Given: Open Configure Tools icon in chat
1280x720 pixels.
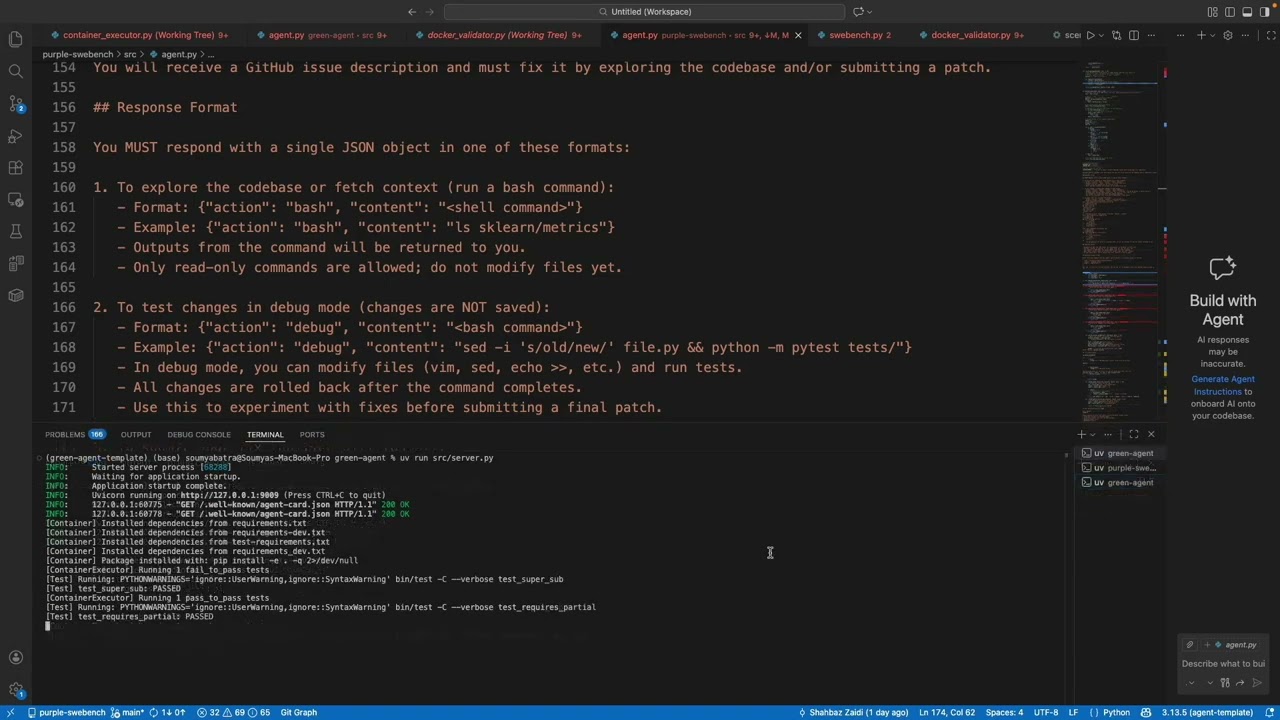Looking at the screenshot, I should coord(1225,683).
